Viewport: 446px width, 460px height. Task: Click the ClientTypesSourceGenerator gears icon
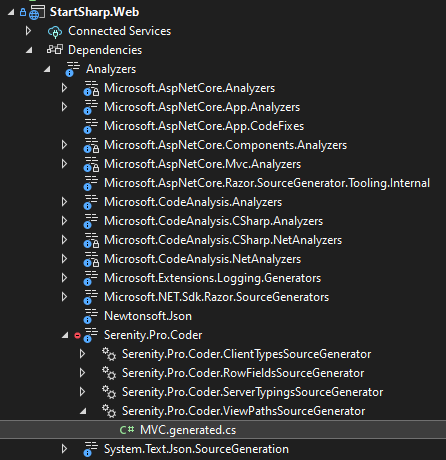click(109, 354)
